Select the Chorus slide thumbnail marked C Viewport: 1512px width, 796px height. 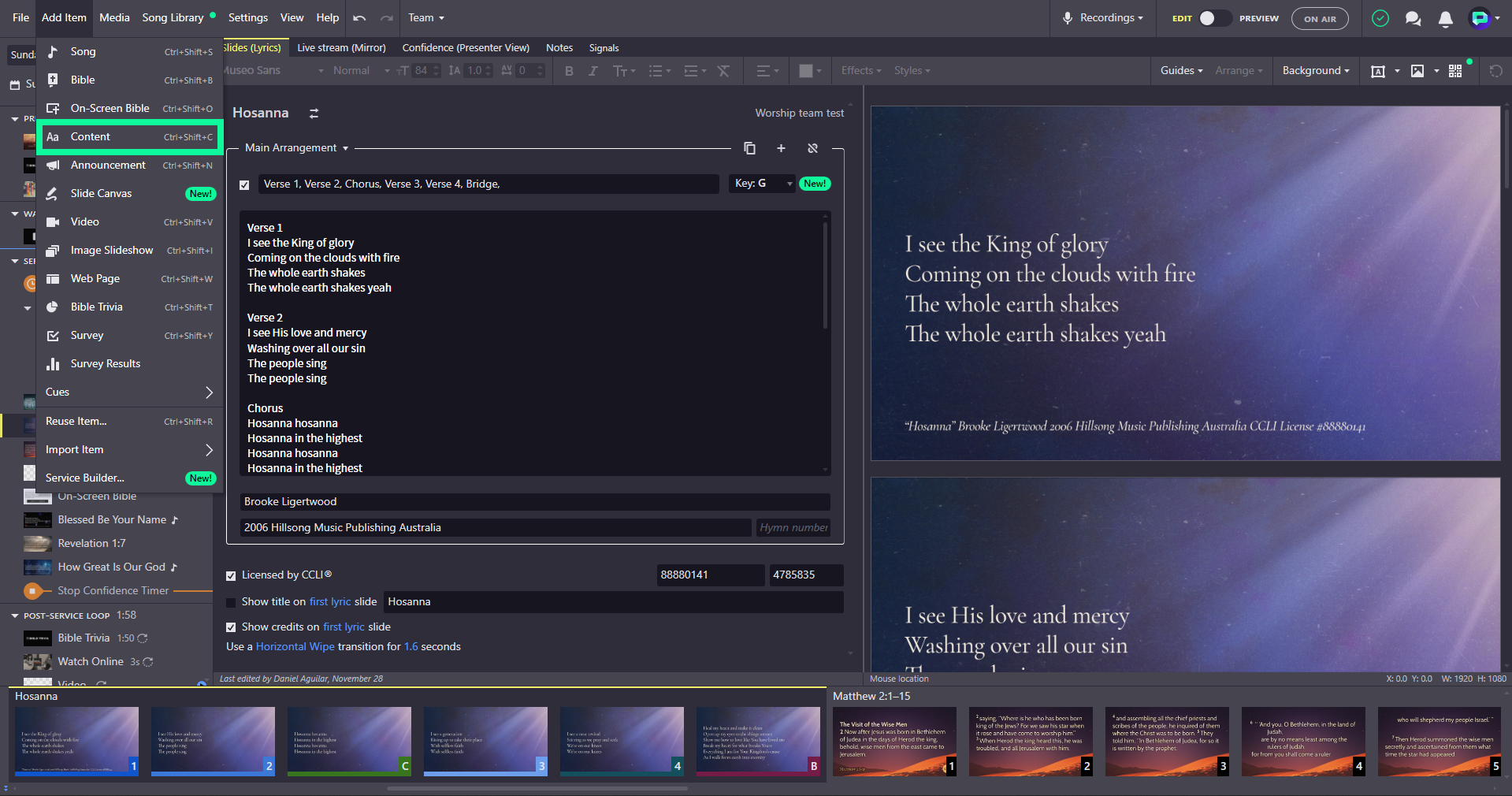349,741
